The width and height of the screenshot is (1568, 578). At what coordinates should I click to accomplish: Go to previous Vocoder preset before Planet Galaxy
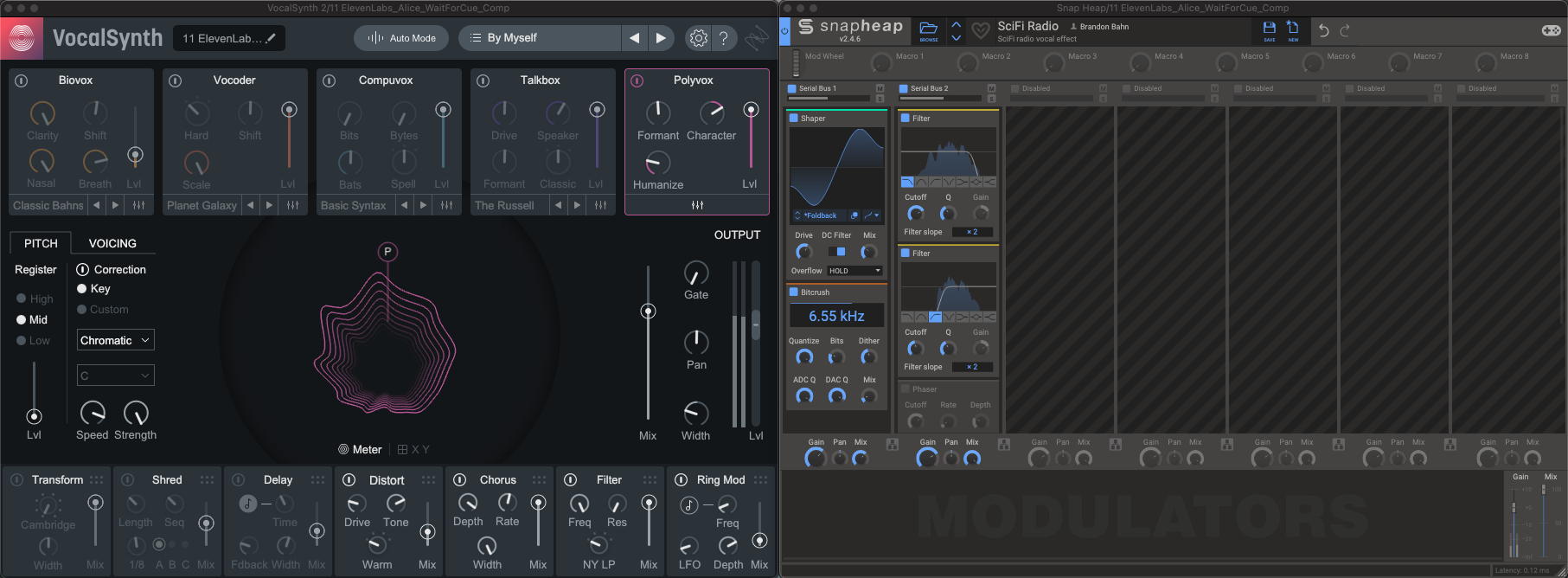251,205
